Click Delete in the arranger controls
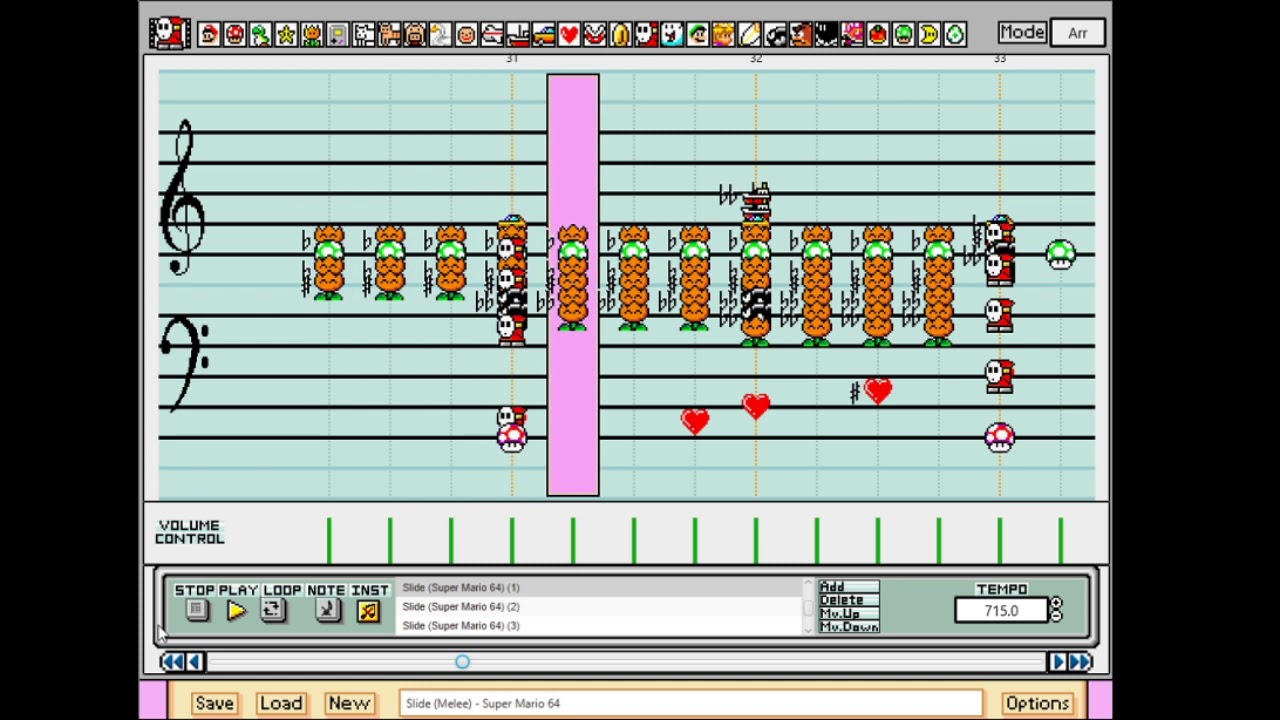 click(x=848, y=600)
